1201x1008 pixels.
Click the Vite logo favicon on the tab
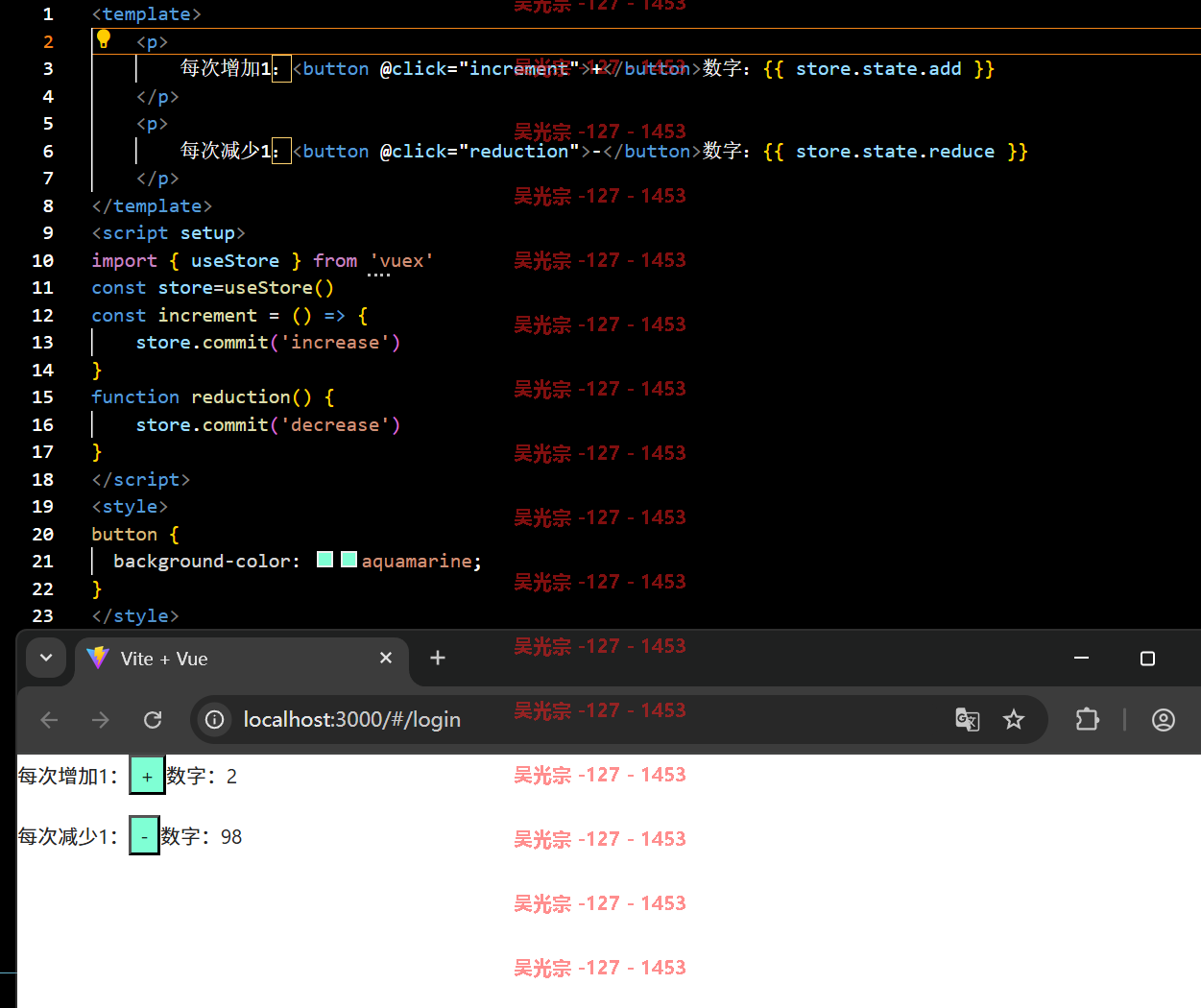[98, 659]
